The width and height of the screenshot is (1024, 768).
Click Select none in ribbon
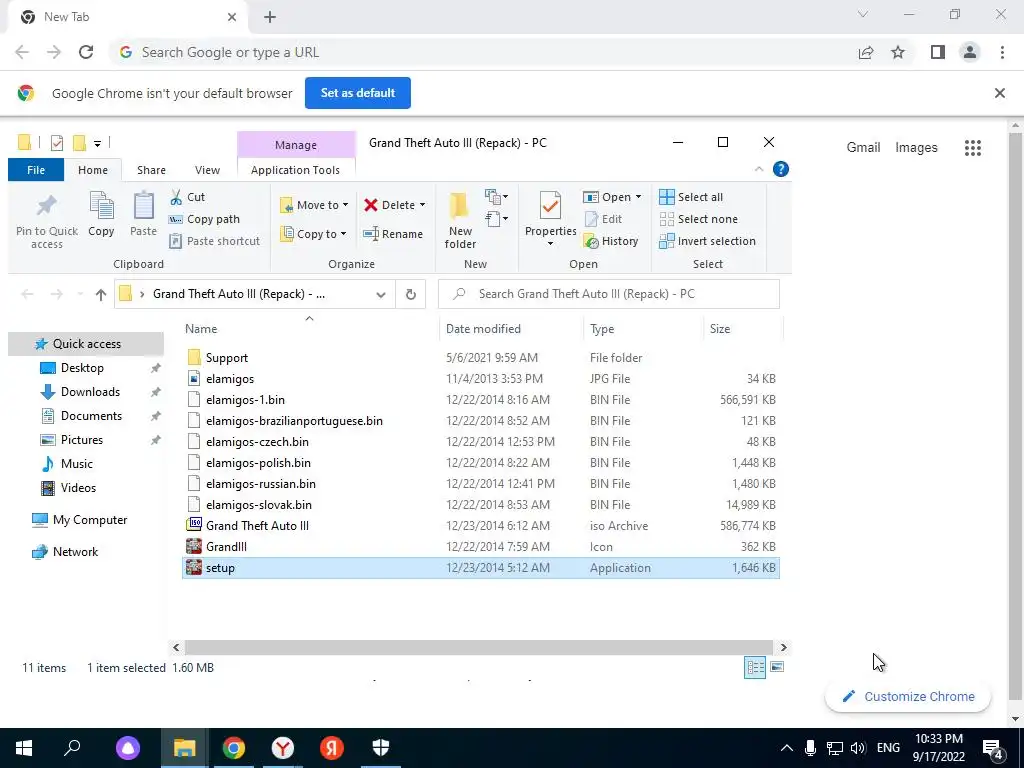699,219
